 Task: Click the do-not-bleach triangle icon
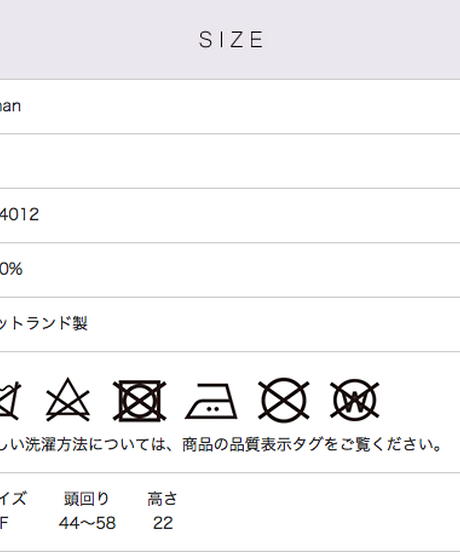tap(68, 400)
